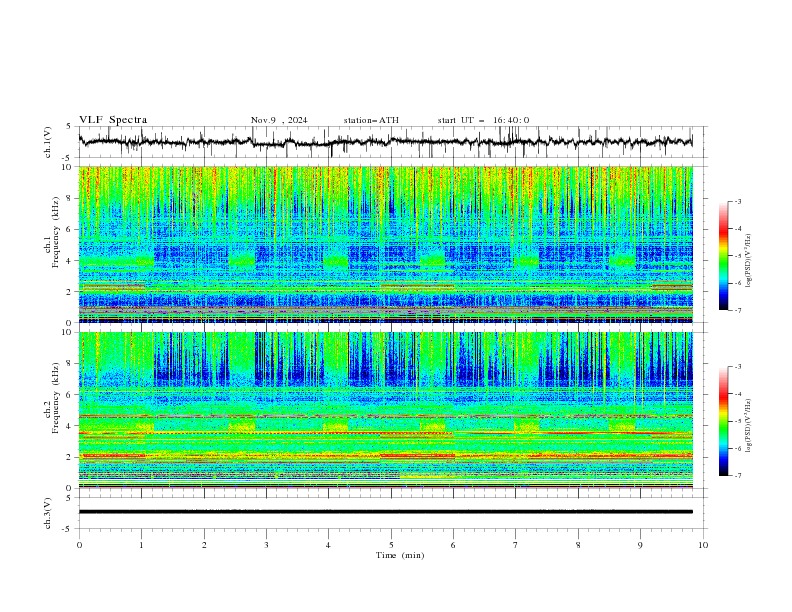Click the "-7" tick on lower color bar
Image resolution: width=792 pixels, height=612 pixels.
tap(738, 475)
